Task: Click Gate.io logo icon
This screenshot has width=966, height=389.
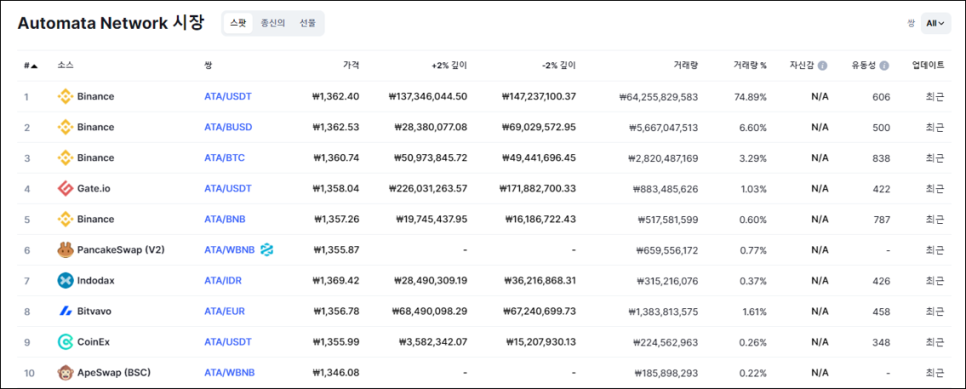Action: tap(65, 189)
